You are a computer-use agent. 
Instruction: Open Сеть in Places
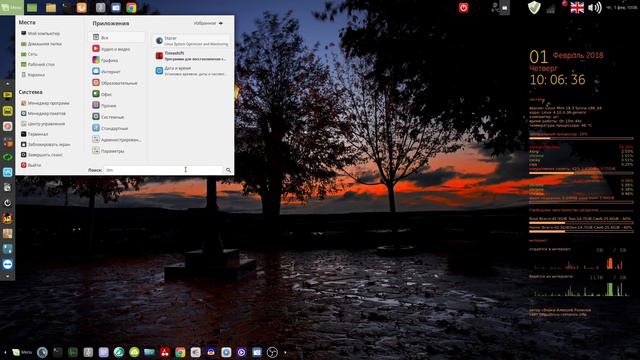click(x=29, y=54)
